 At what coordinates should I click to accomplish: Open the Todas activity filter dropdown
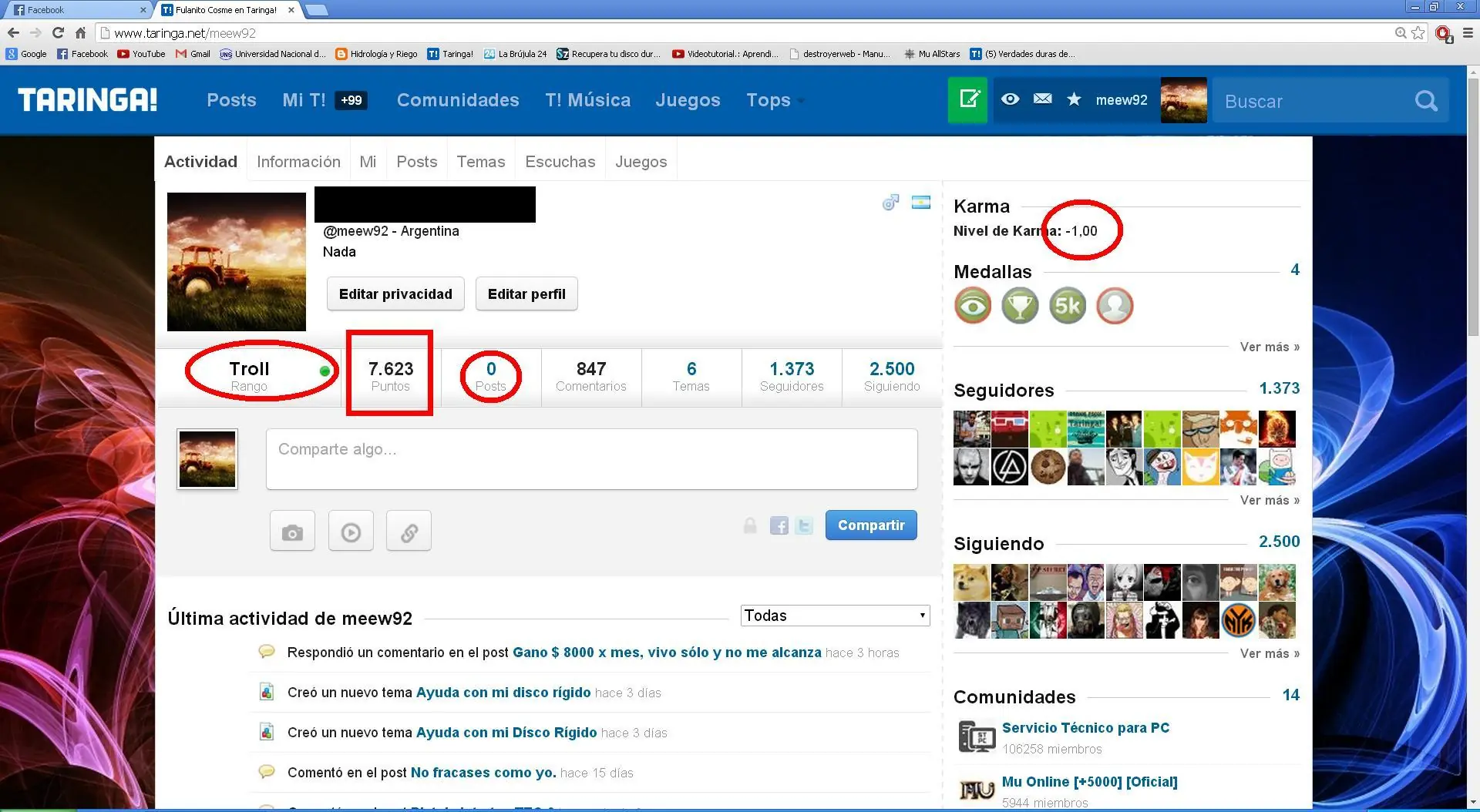[x=835, y=616]
